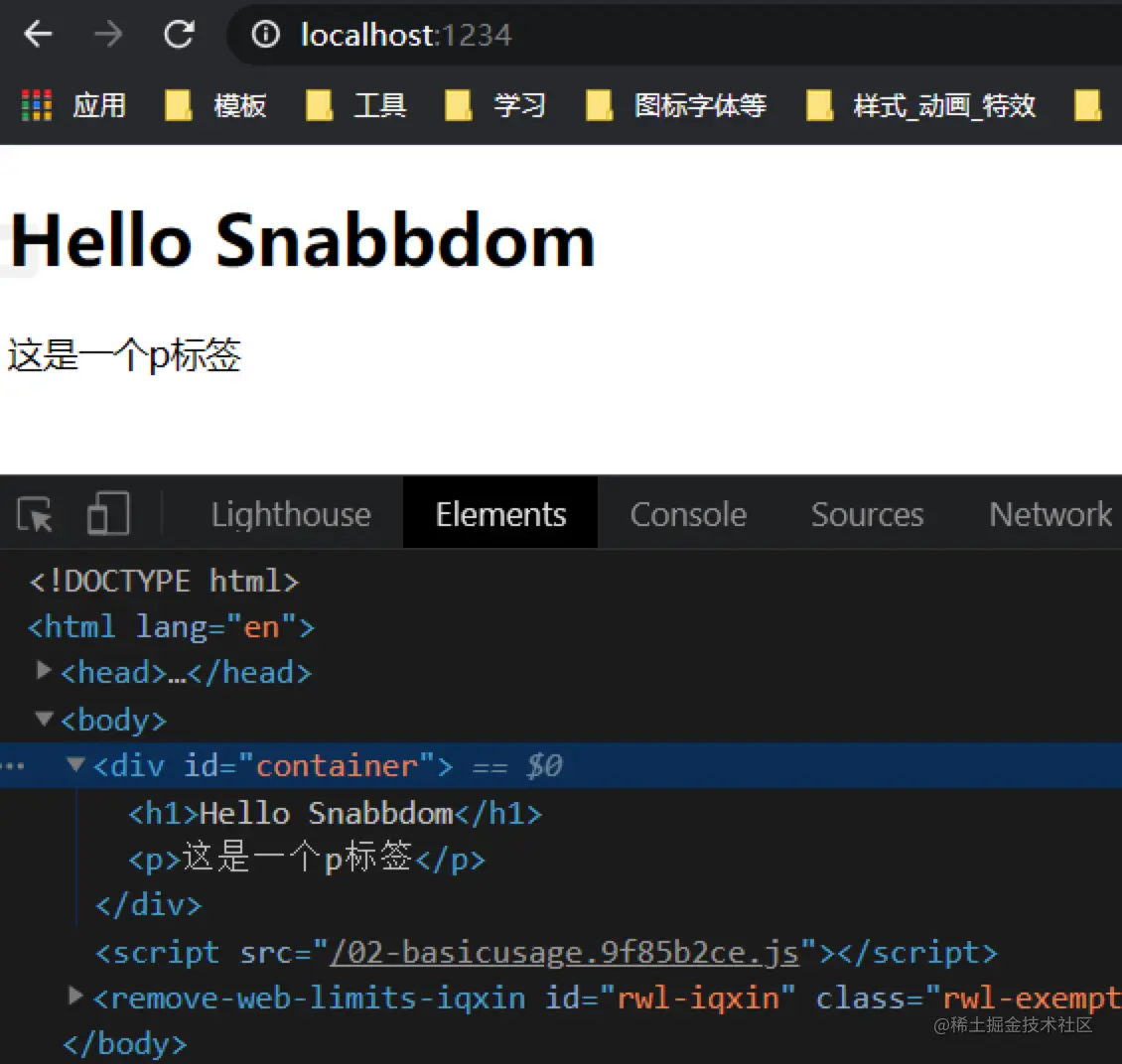The height and width of the screenshot is (1064, 1122).
Task: Switch to the Lighthouse tab
Action: tap(291, 514)
